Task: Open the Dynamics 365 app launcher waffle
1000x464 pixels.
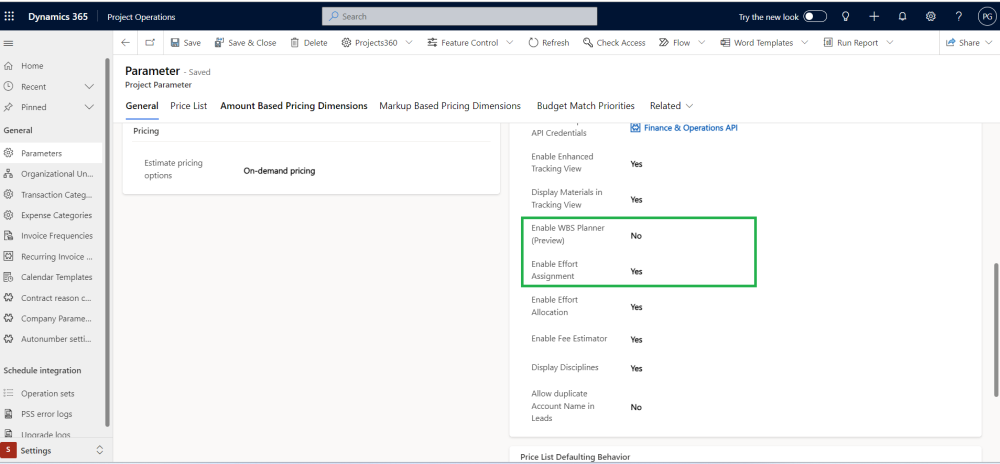Action: pos(10,17)
